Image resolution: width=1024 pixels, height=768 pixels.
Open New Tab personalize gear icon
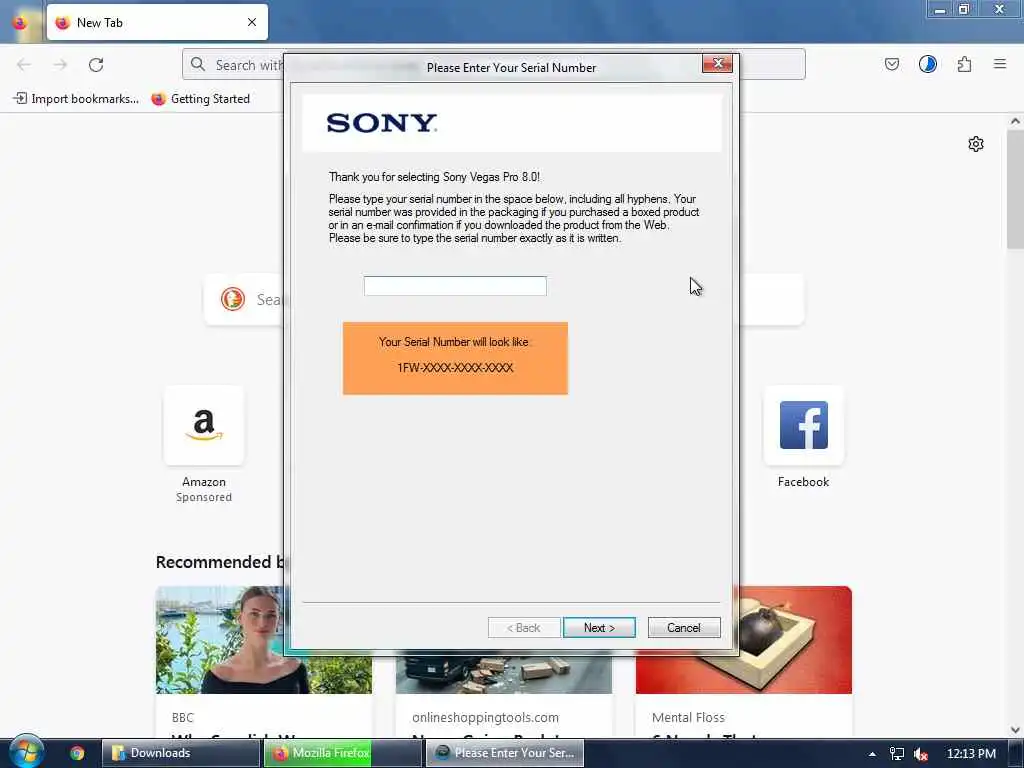[976, 144]
